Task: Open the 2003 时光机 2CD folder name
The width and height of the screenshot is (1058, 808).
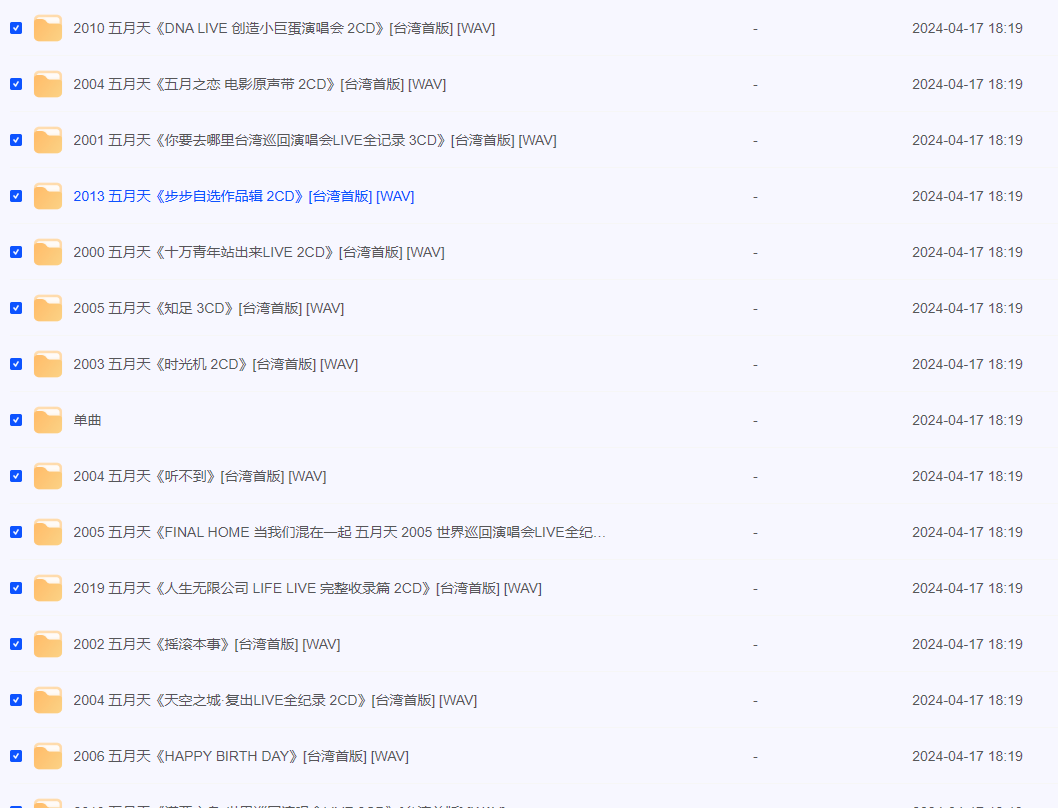Action: (215, 364)
